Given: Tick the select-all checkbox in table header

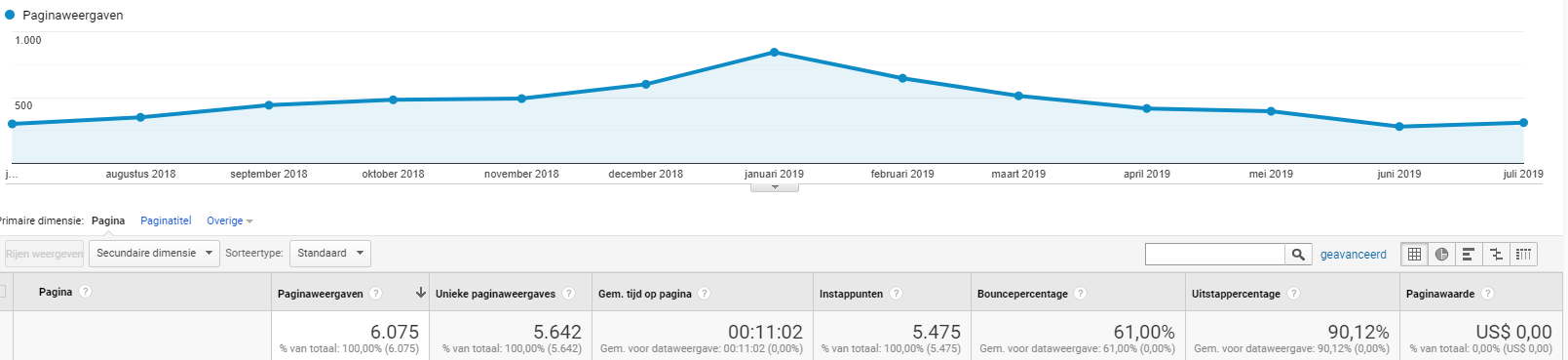Looking at the screenshot, I should click(3, 292).
